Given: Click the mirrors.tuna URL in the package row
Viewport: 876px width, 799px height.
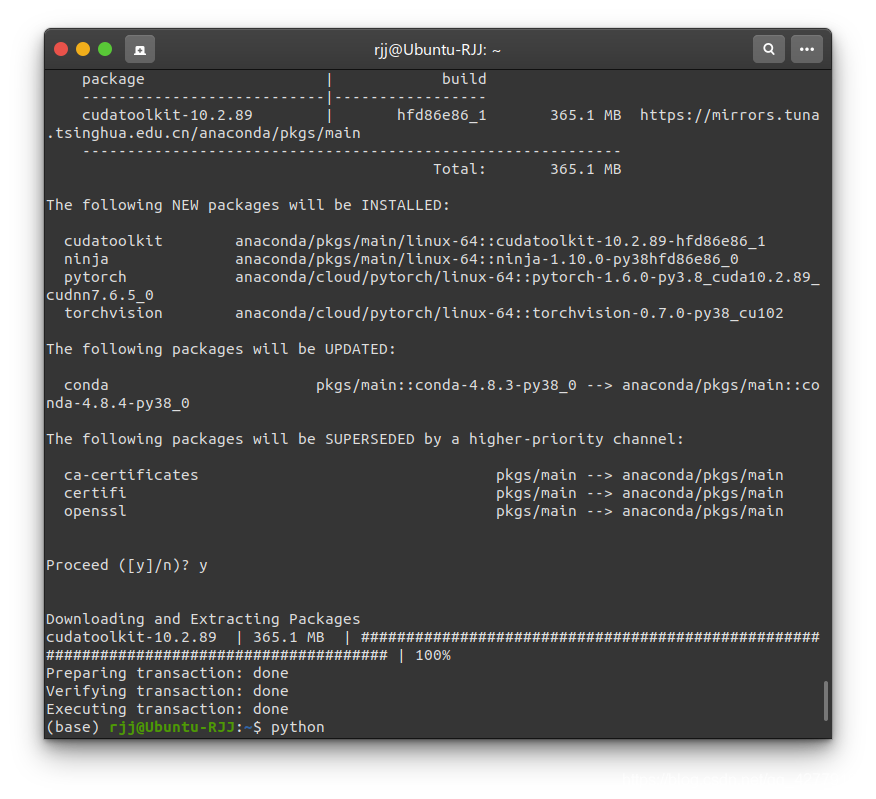Looking at the screenshot, I should (729, 115).
